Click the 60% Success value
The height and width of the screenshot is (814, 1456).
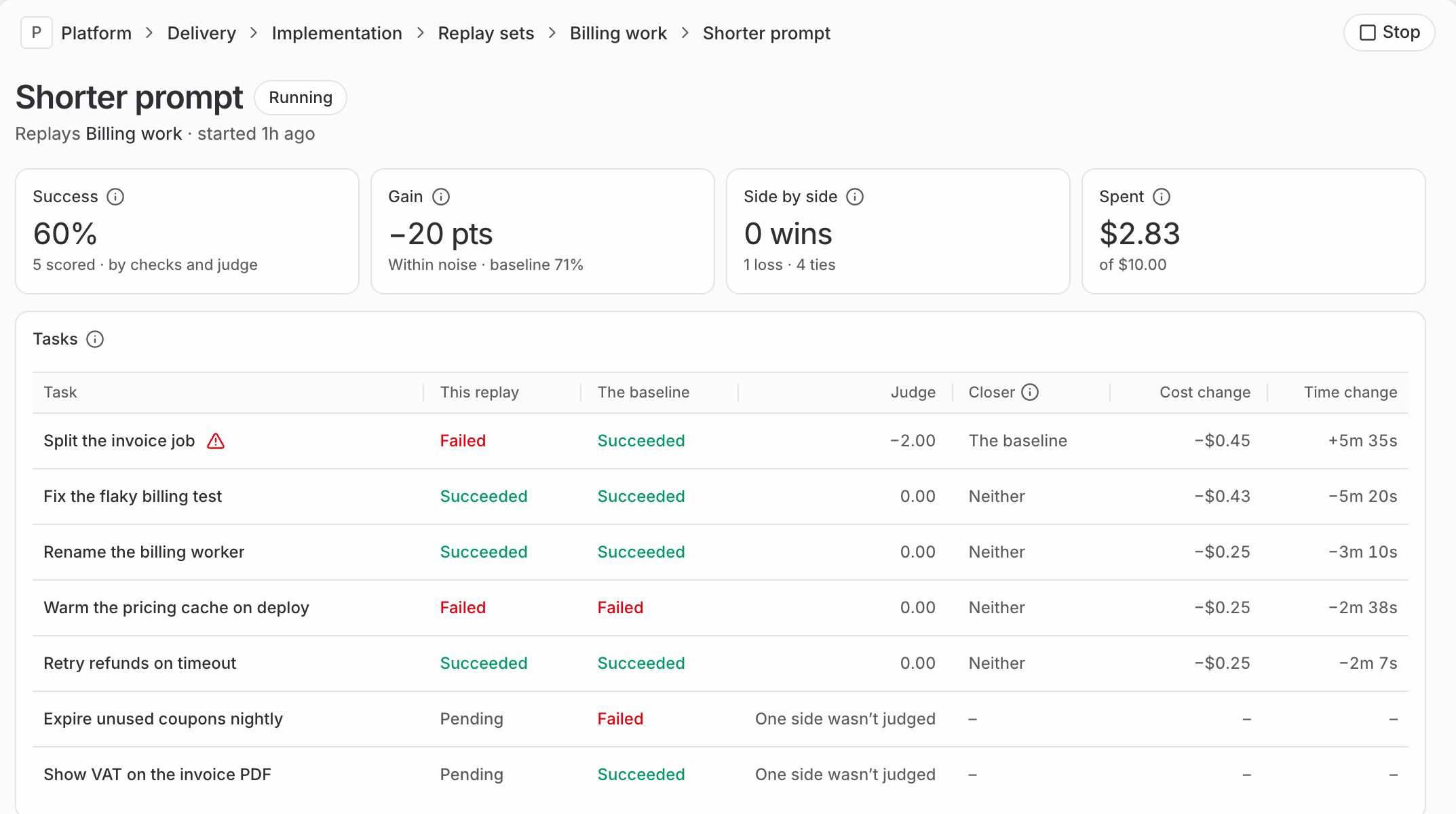click(65, 234)
